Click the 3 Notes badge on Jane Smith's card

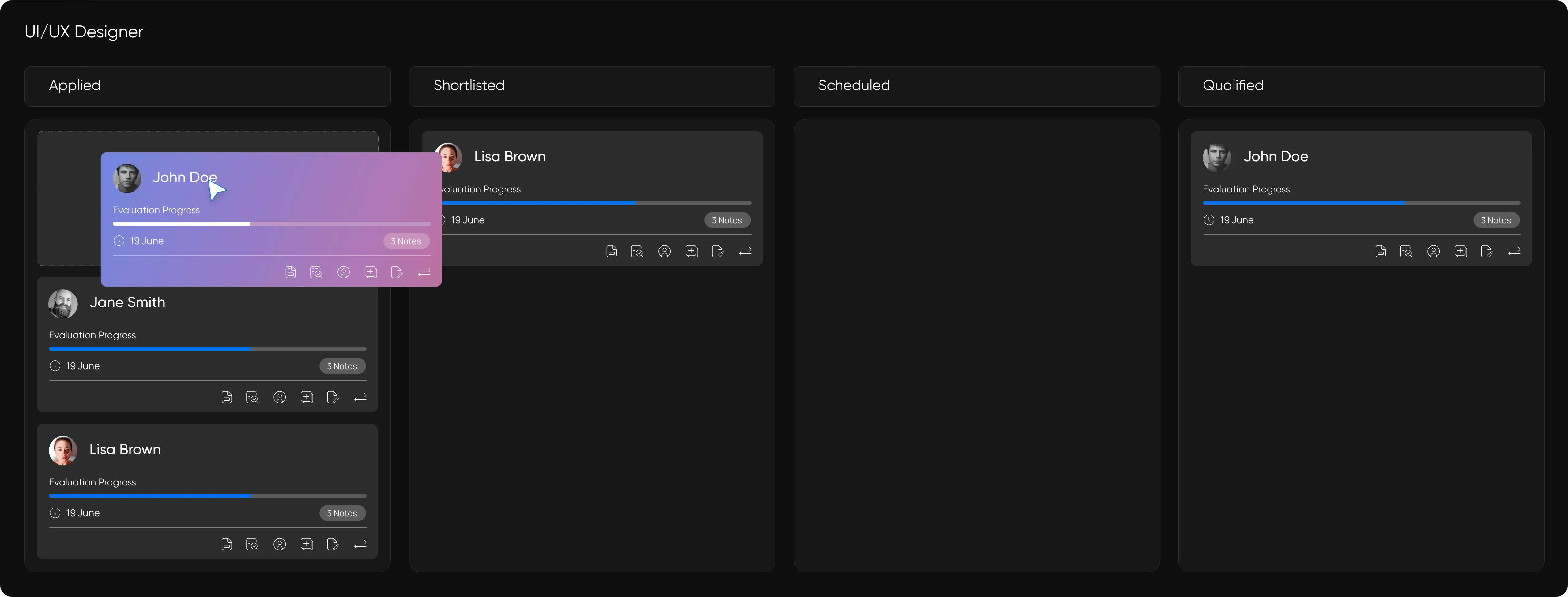click(x=342, y=366)
